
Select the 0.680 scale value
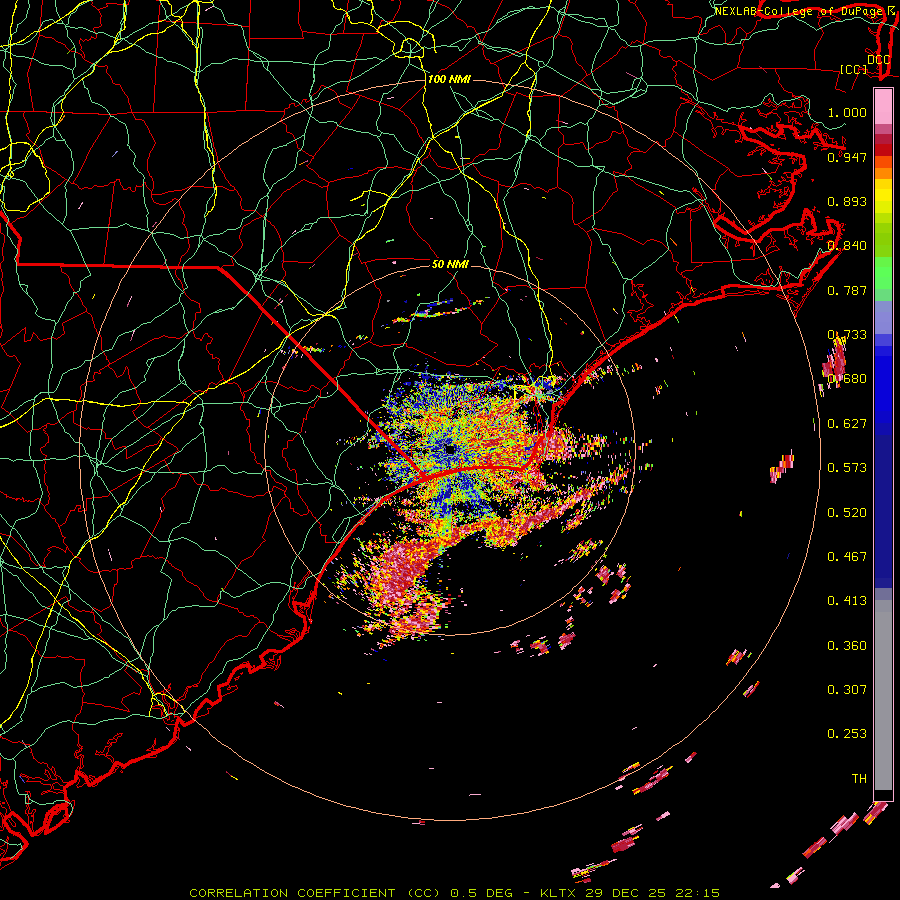847,379
